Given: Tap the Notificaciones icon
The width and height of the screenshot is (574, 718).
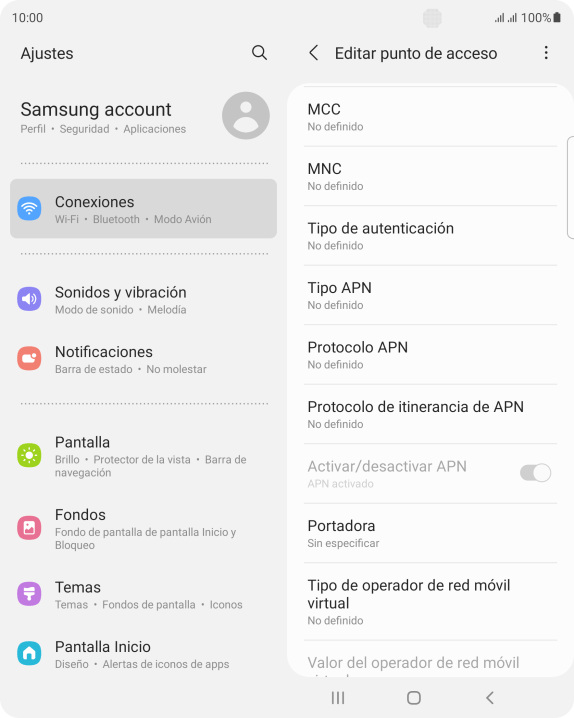Looking at the screenshot, I should click(x=29, y=358).
